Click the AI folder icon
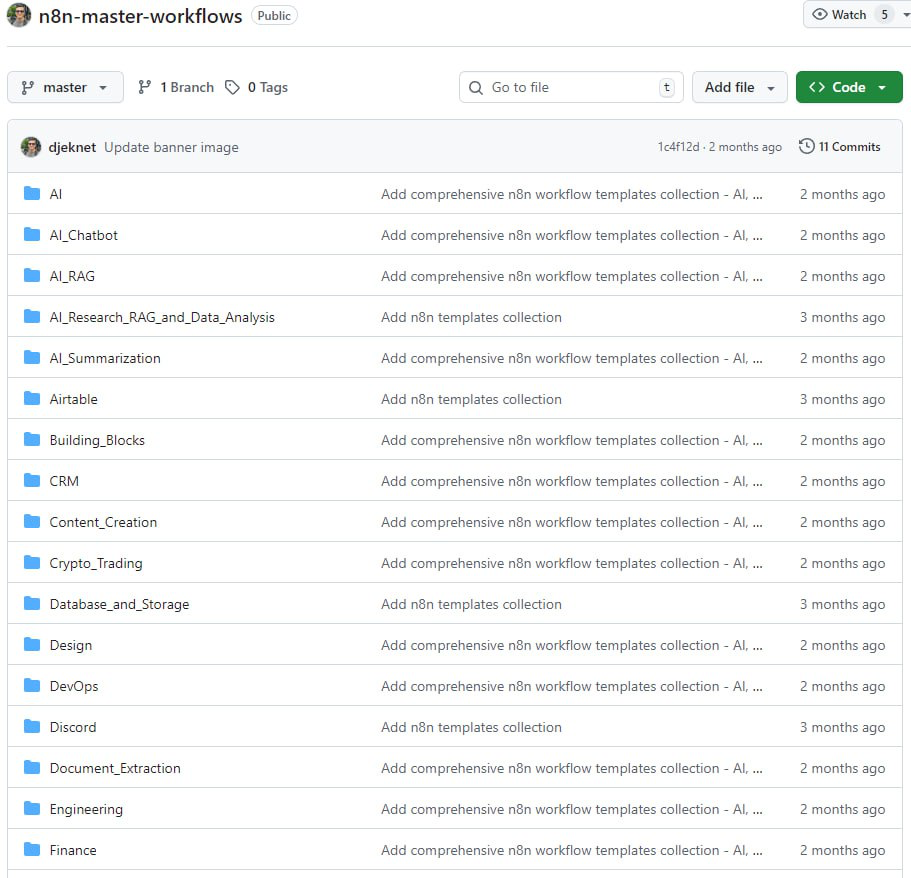 click(x=32, y=193)
